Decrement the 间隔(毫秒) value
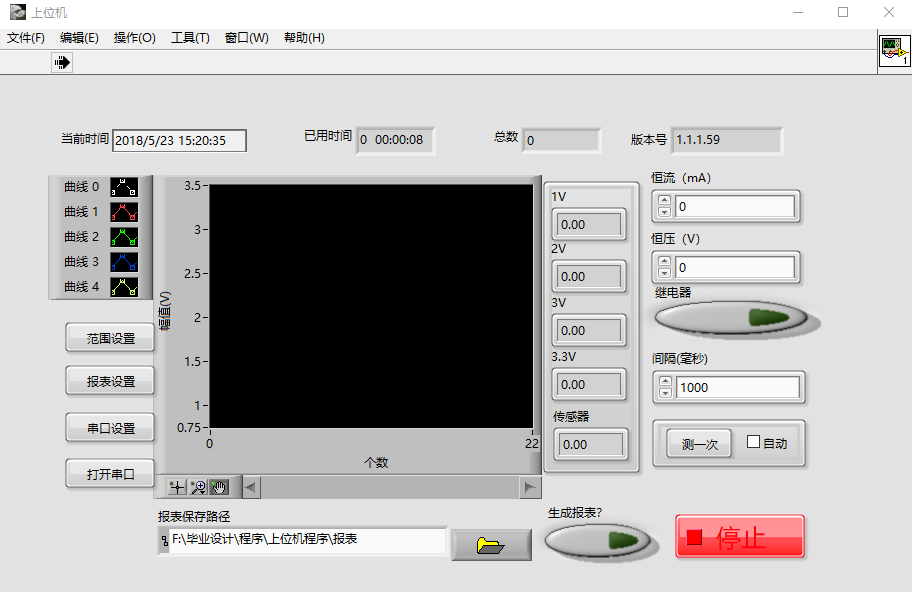912x592 pixels. click(x=665, y=393)
